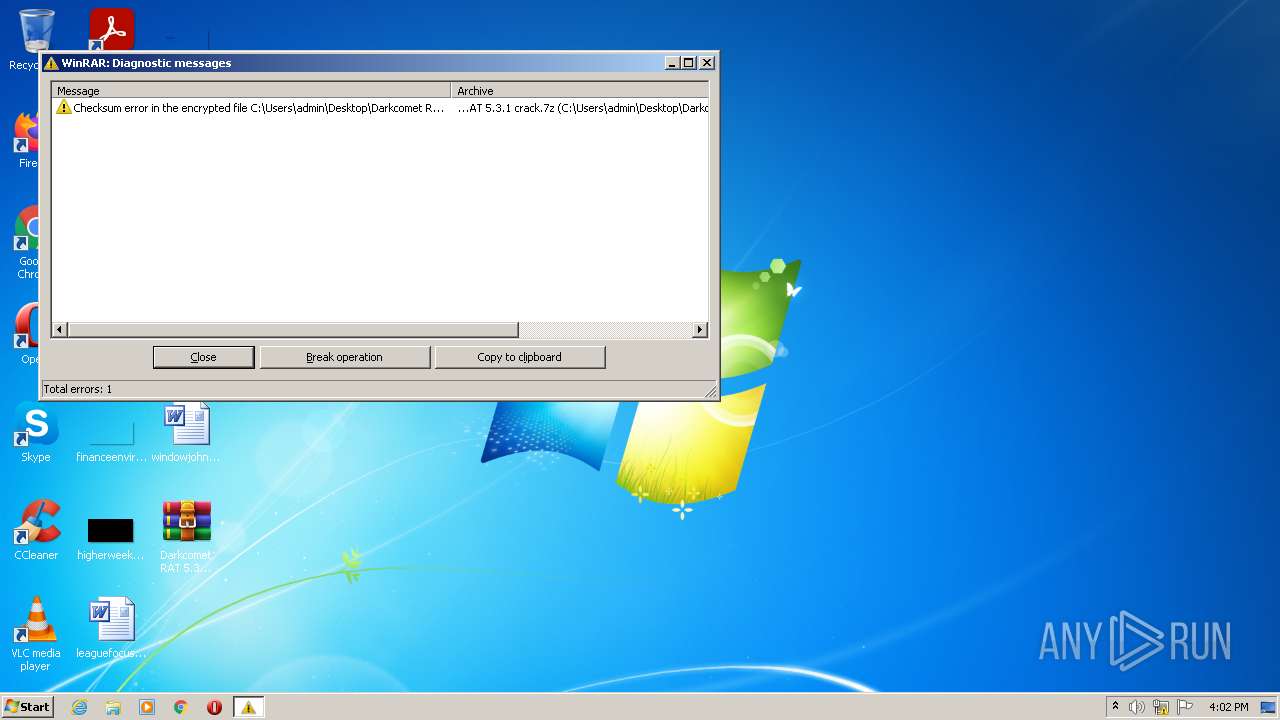
Task: Open Action Center flag icon
Action: coord(1185,707)
